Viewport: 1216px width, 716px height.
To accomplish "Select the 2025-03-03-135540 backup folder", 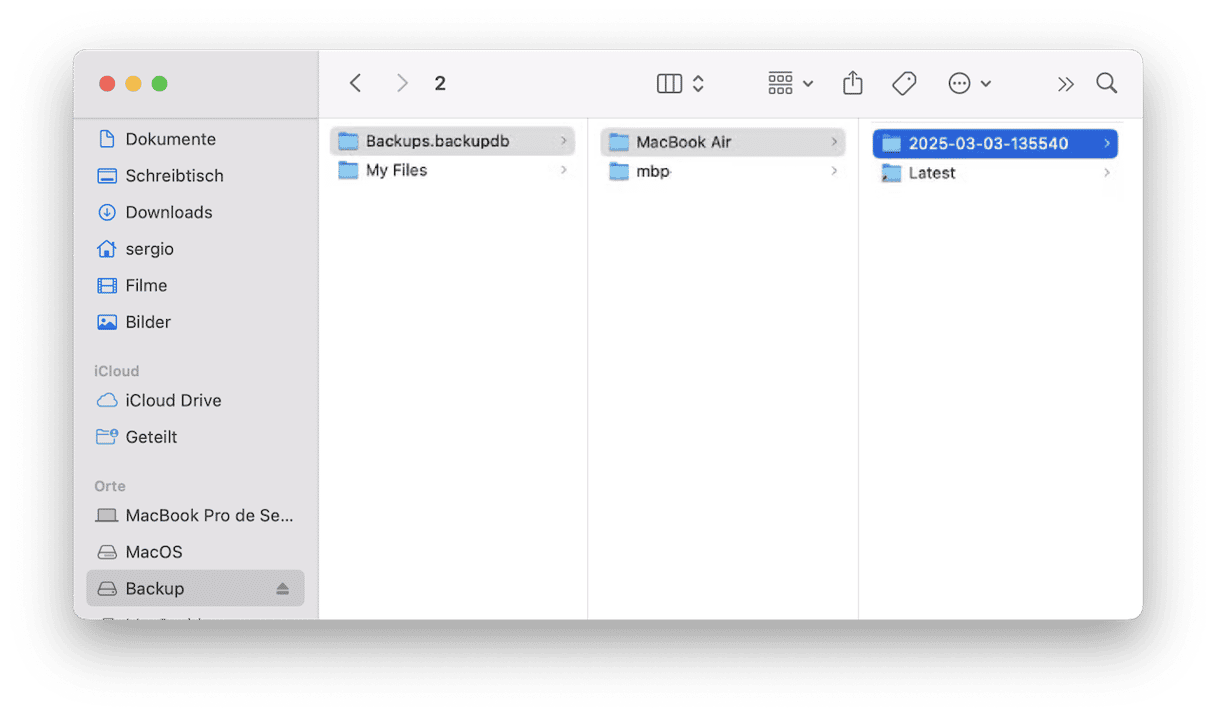I will pos(988,144).
